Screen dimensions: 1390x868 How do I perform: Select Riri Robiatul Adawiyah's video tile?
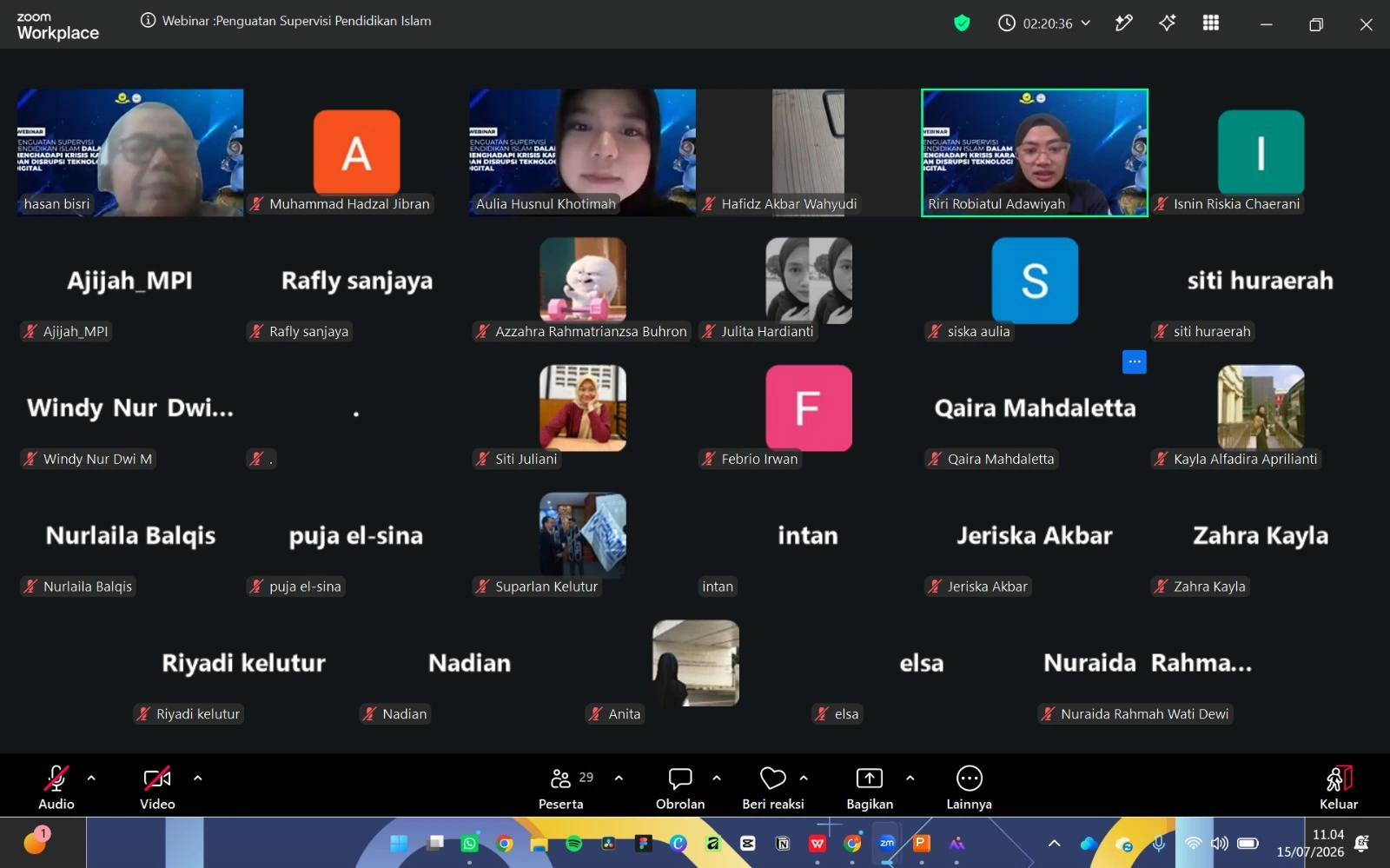coord(1035,152)
